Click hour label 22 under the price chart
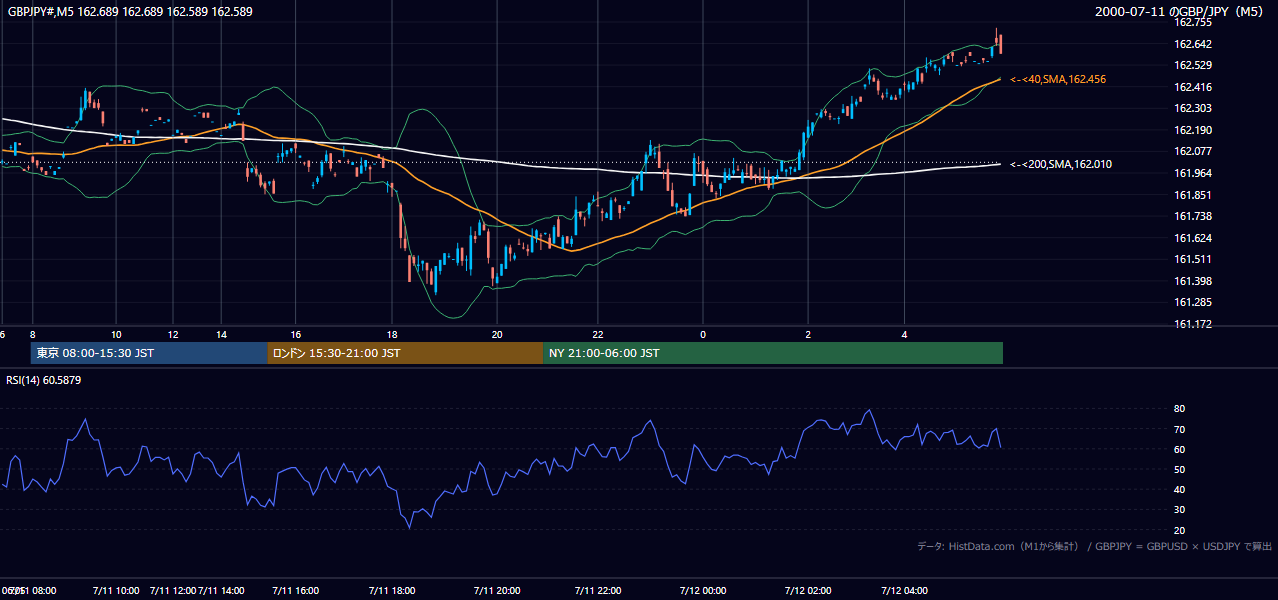Viewport: 1278px width, 600px height. pos(598,334)
